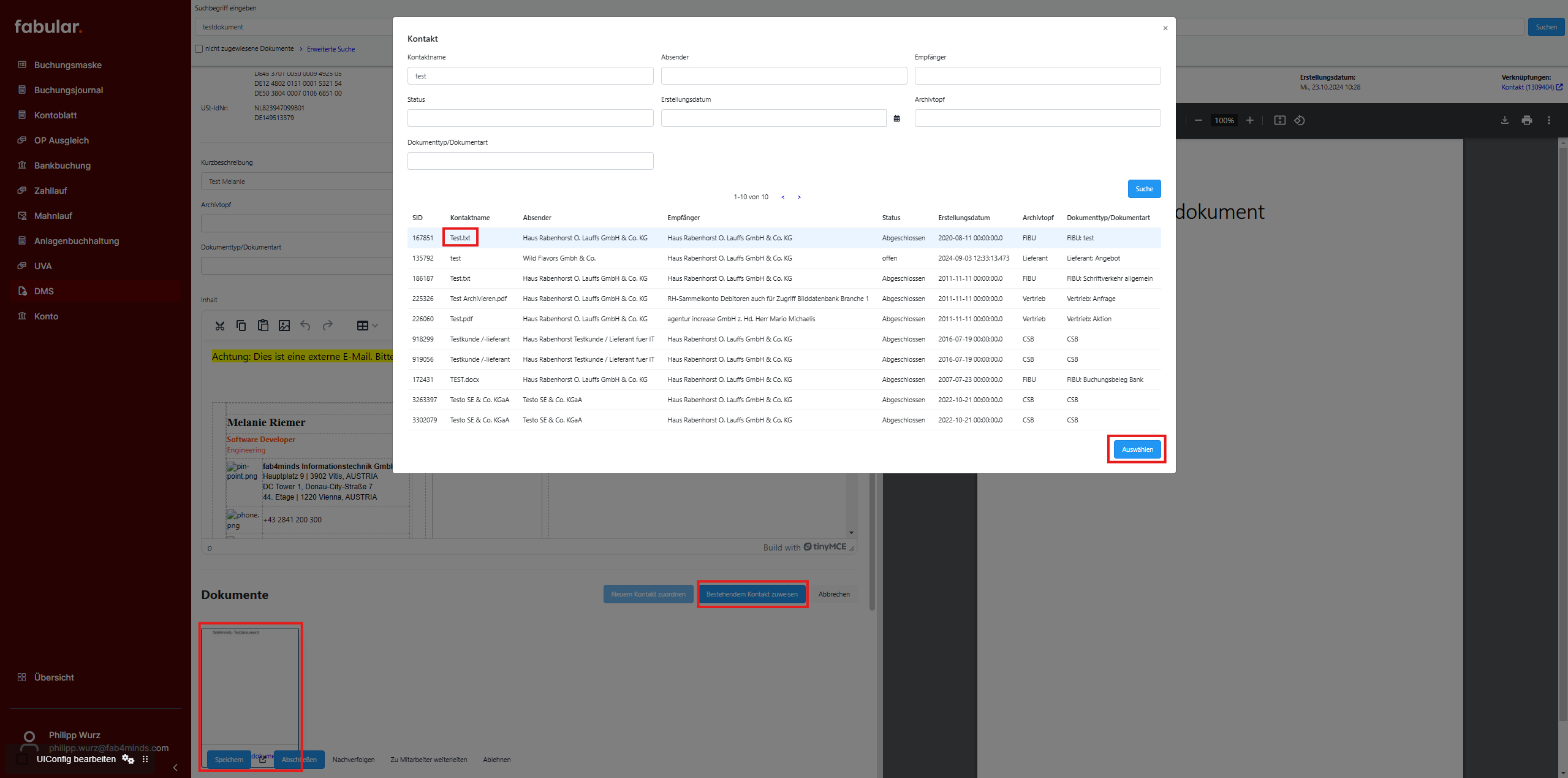The height and width of the screenshot is (778, 1568).
Task: Select the Test Archivieren.pdf row
Action: pyautogui.click(x=478, y=299)
